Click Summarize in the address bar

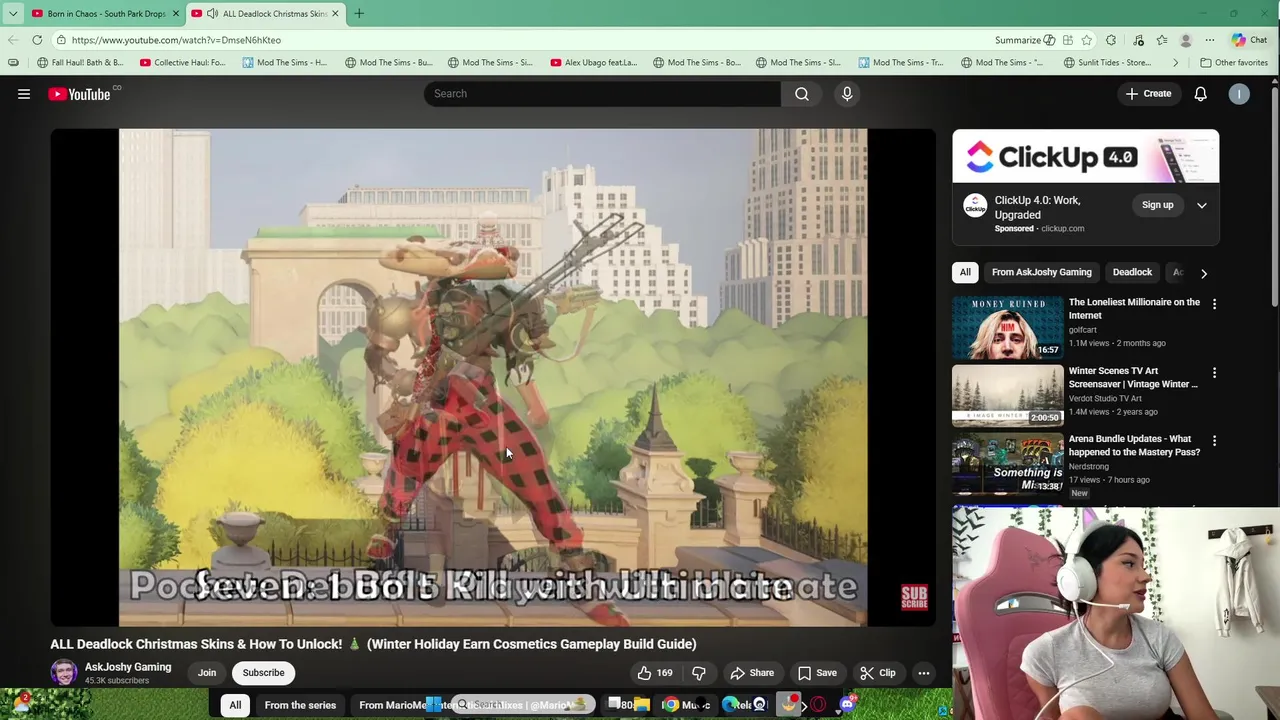[x=1025, y=40]
